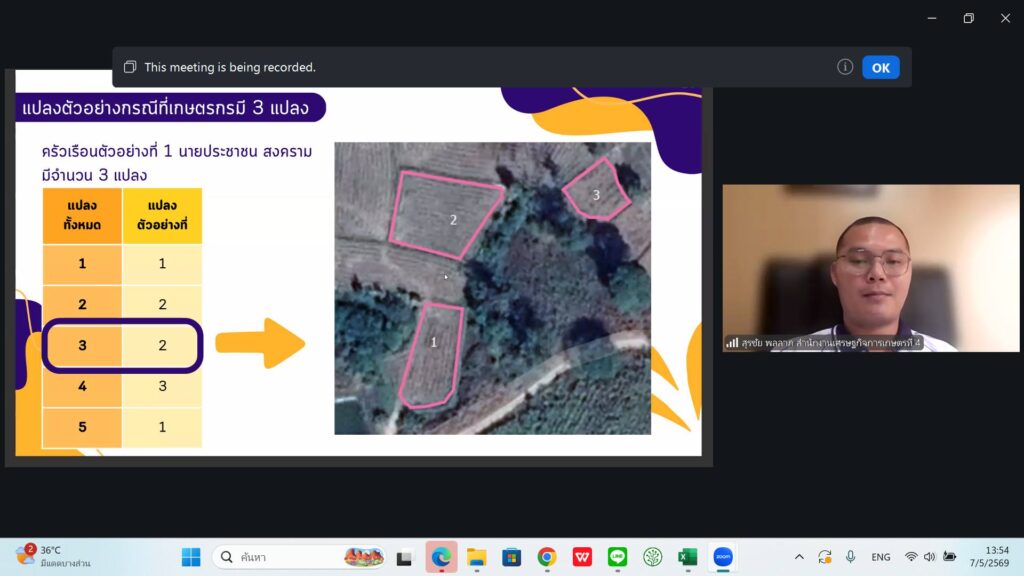Screen dimensions: 1024x576
Task: Select the Zoom icon in taskbar
Action: point(723,557)
